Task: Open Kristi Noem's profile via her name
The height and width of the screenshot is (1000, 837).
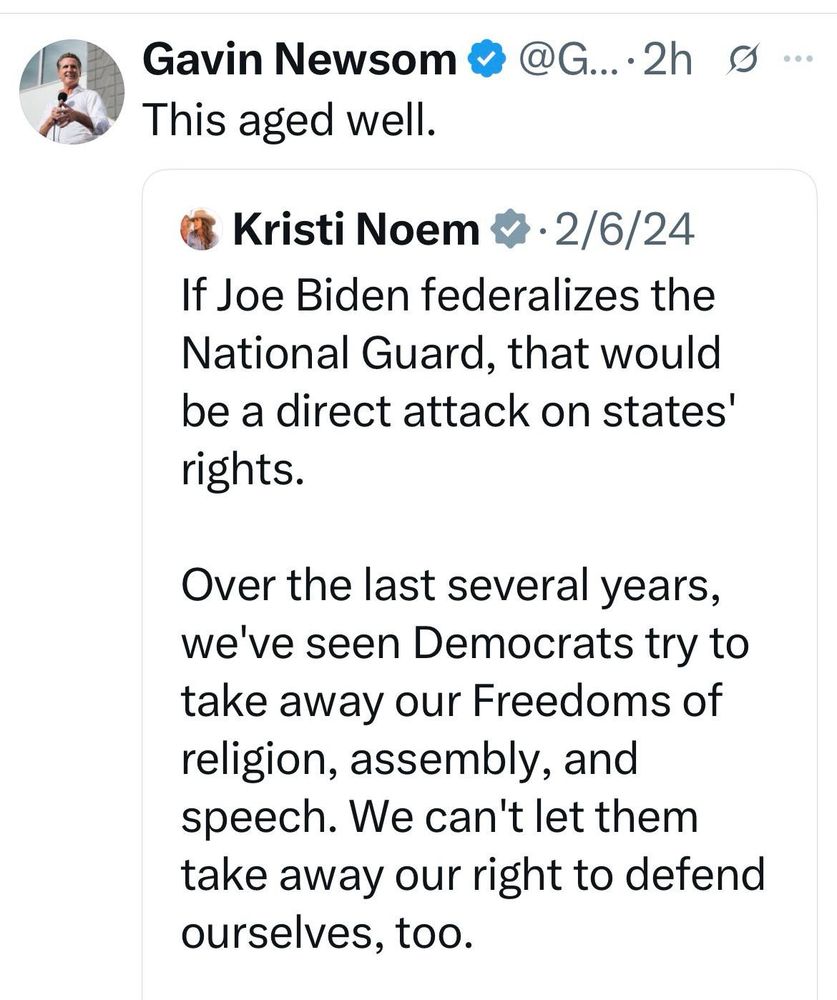Action: 356,228
